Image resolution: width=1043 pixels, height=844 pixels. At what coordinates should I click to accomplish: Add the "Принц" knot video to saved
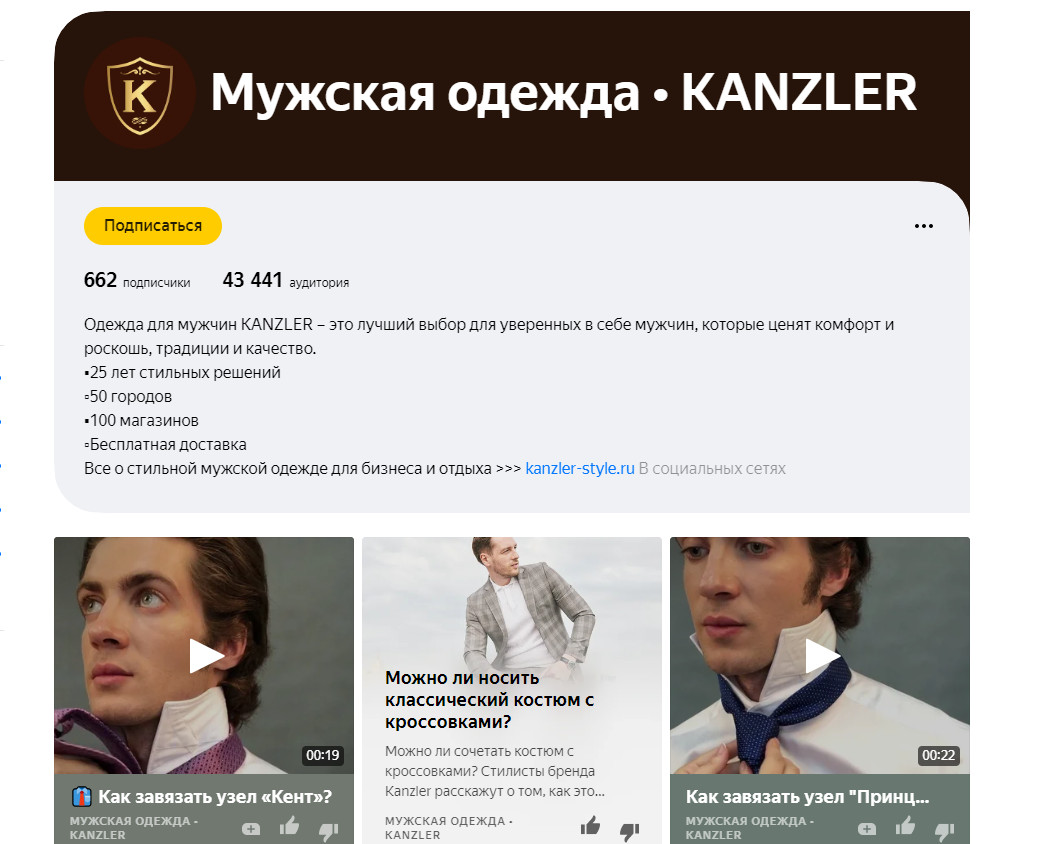click(867, 829)
